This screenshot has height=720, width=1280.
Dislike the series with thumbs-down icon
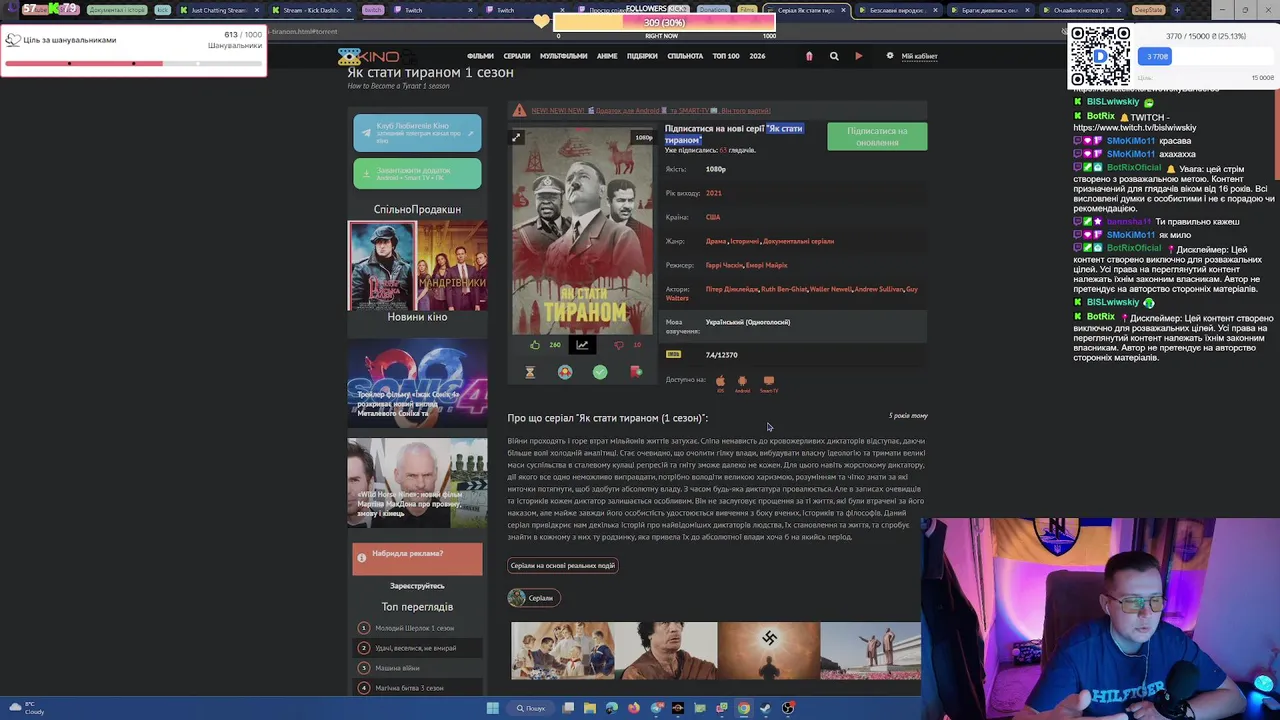619,345
